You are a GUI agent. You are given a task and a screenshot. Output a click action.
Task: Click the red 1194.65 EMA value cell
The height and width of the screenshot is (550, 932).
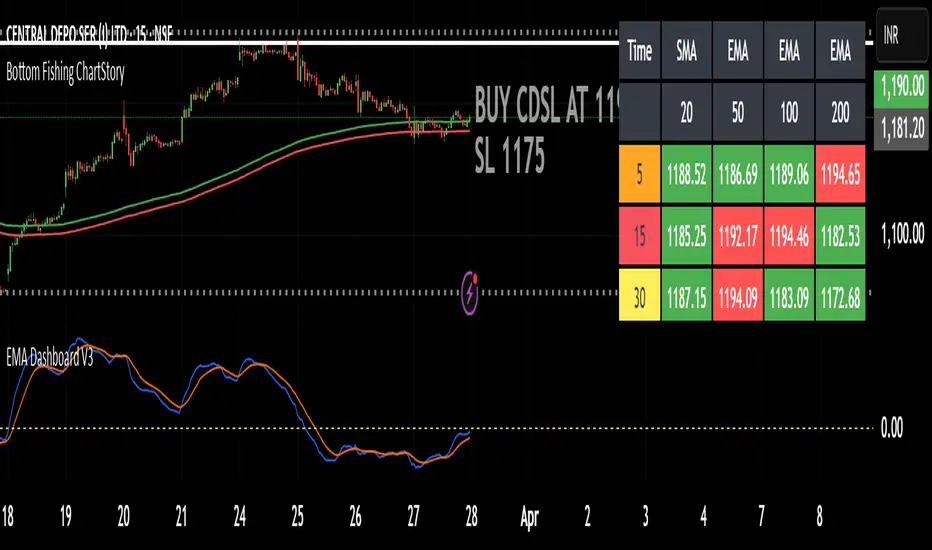(840, 174)
